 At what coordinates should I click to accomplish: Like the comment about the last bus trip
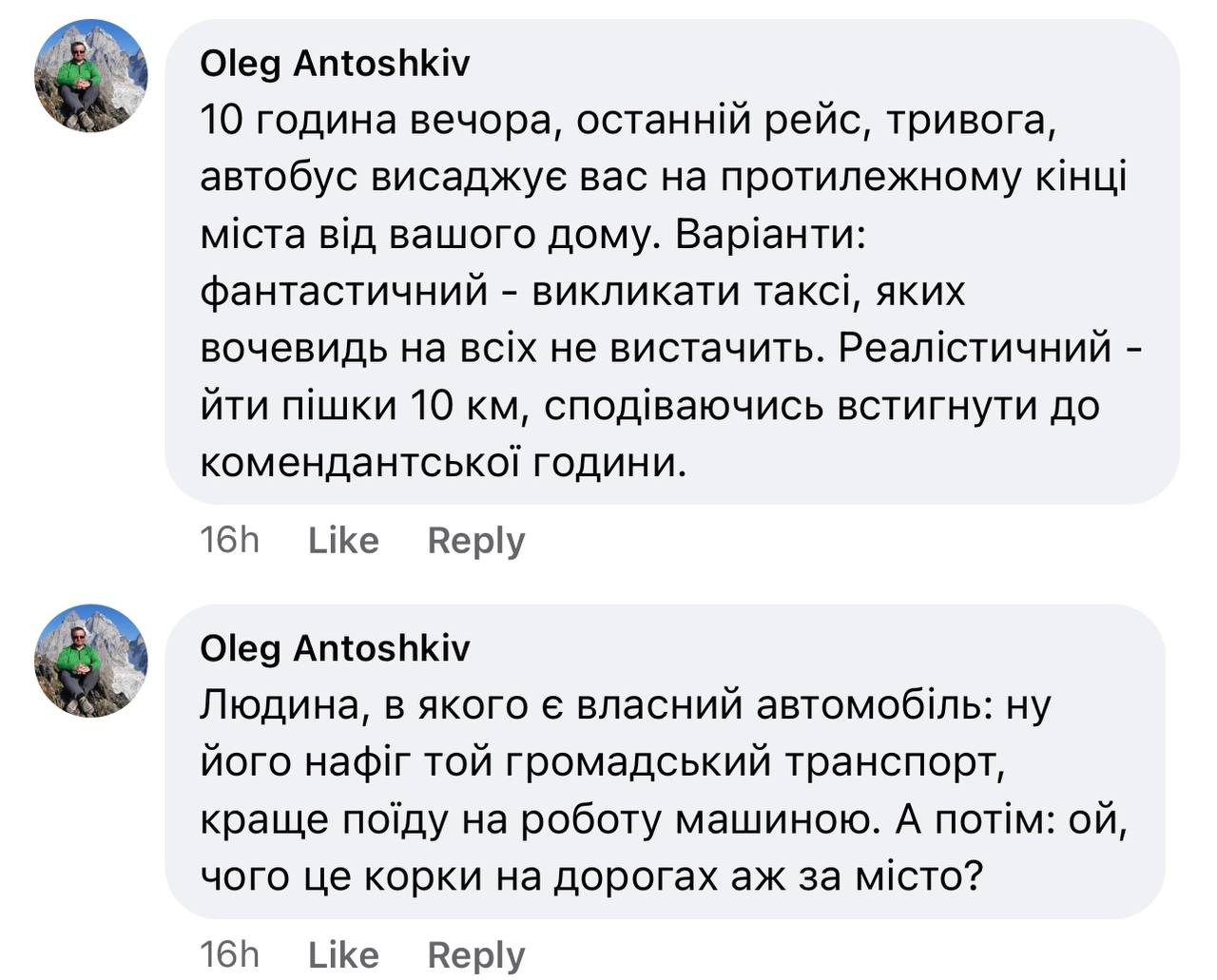coord(343,541)
